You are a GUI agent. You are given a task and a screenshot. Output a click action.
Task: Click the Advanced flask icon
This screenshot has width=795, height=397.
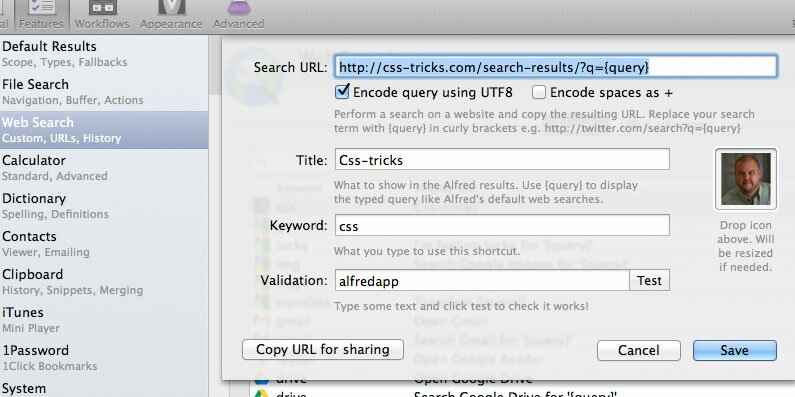[238, 7]
